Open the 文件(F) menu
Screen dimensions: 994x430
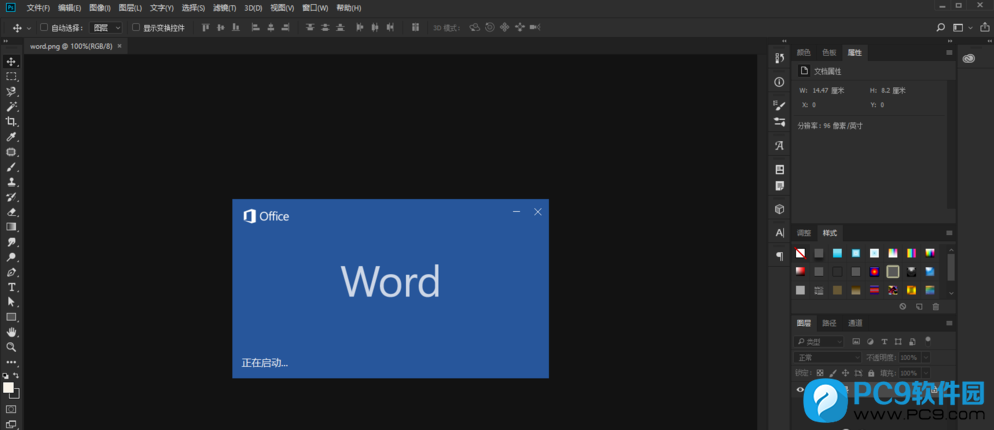(x=38, y=8)
